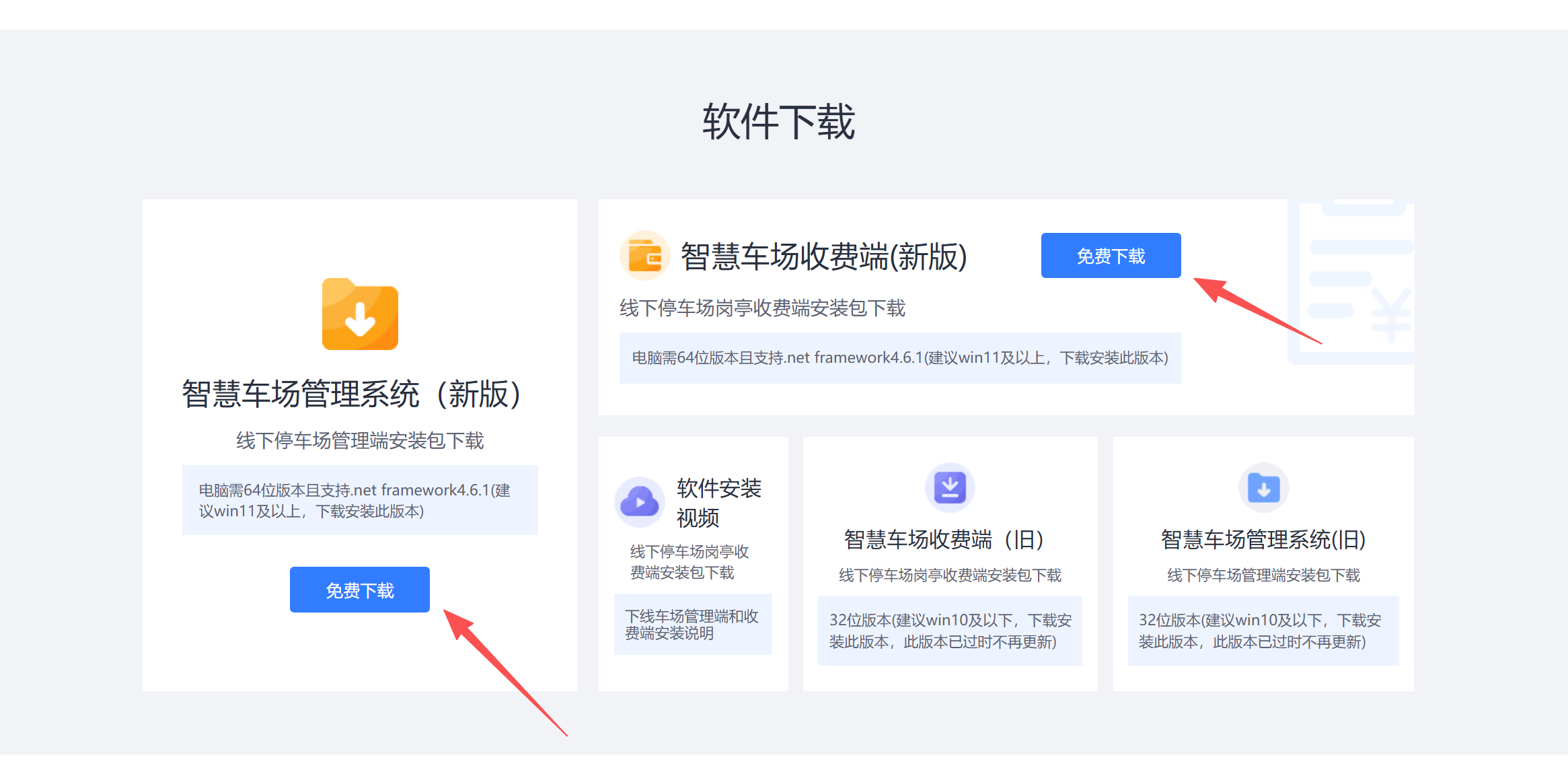Click the orange wallet icon for 收费端(新版)

pyautogui.click(x=644, y=256)
